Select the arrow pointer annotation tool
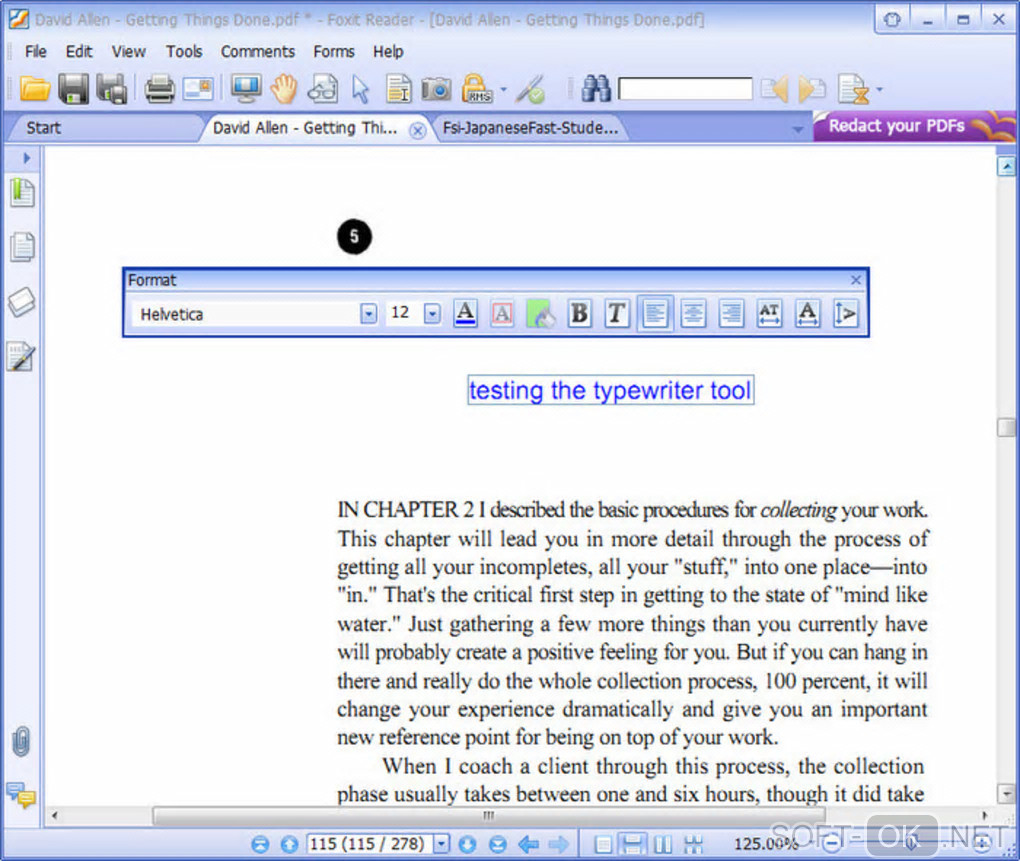 click(360, 89)
